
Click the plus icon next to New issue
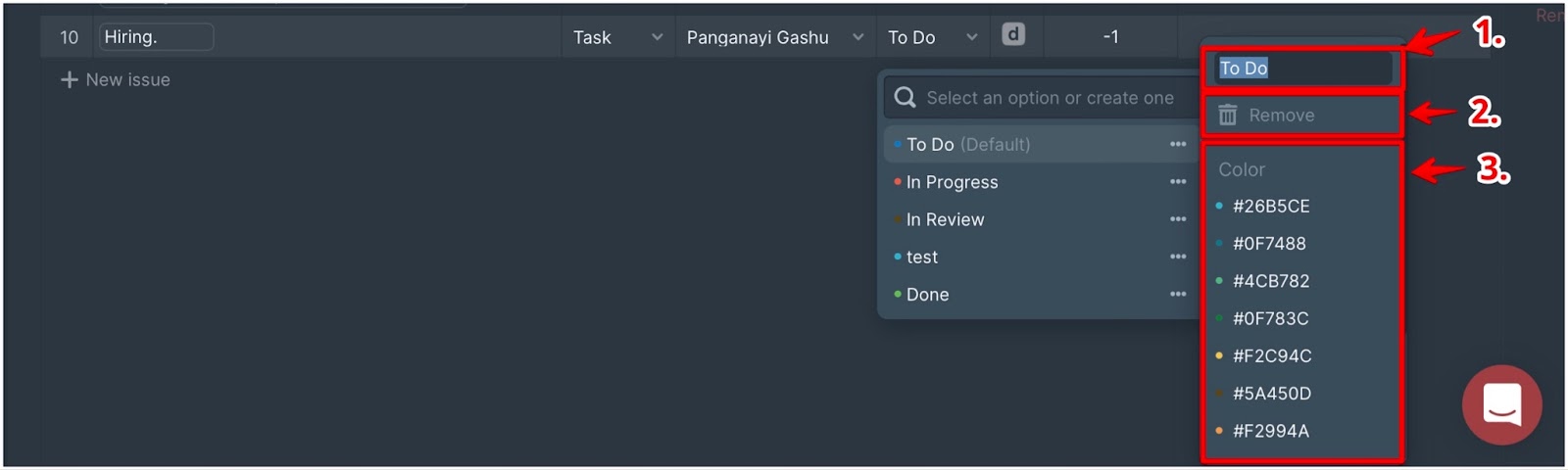(69, 80)
